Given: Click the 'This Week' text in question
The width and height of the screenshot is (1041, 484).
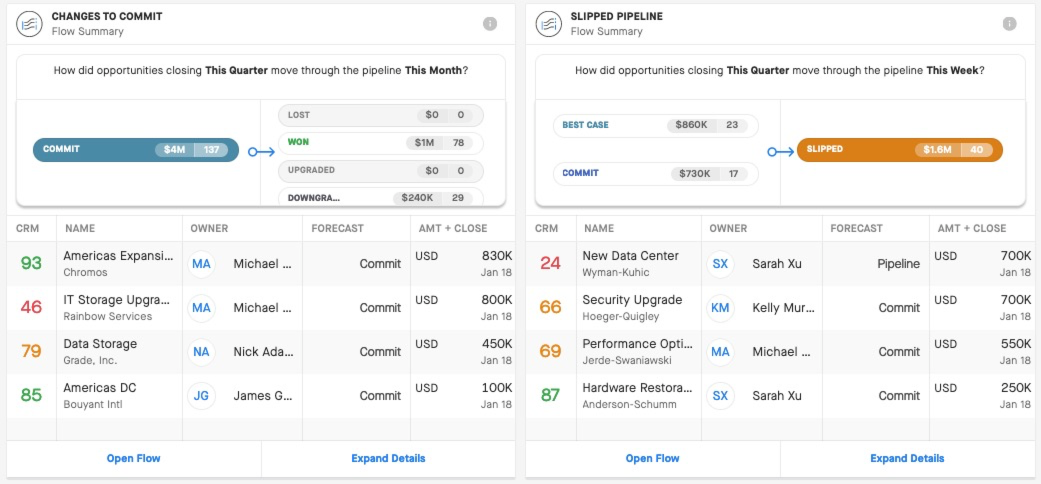Looking at the screenshot, I should click(x=952, y=70).
